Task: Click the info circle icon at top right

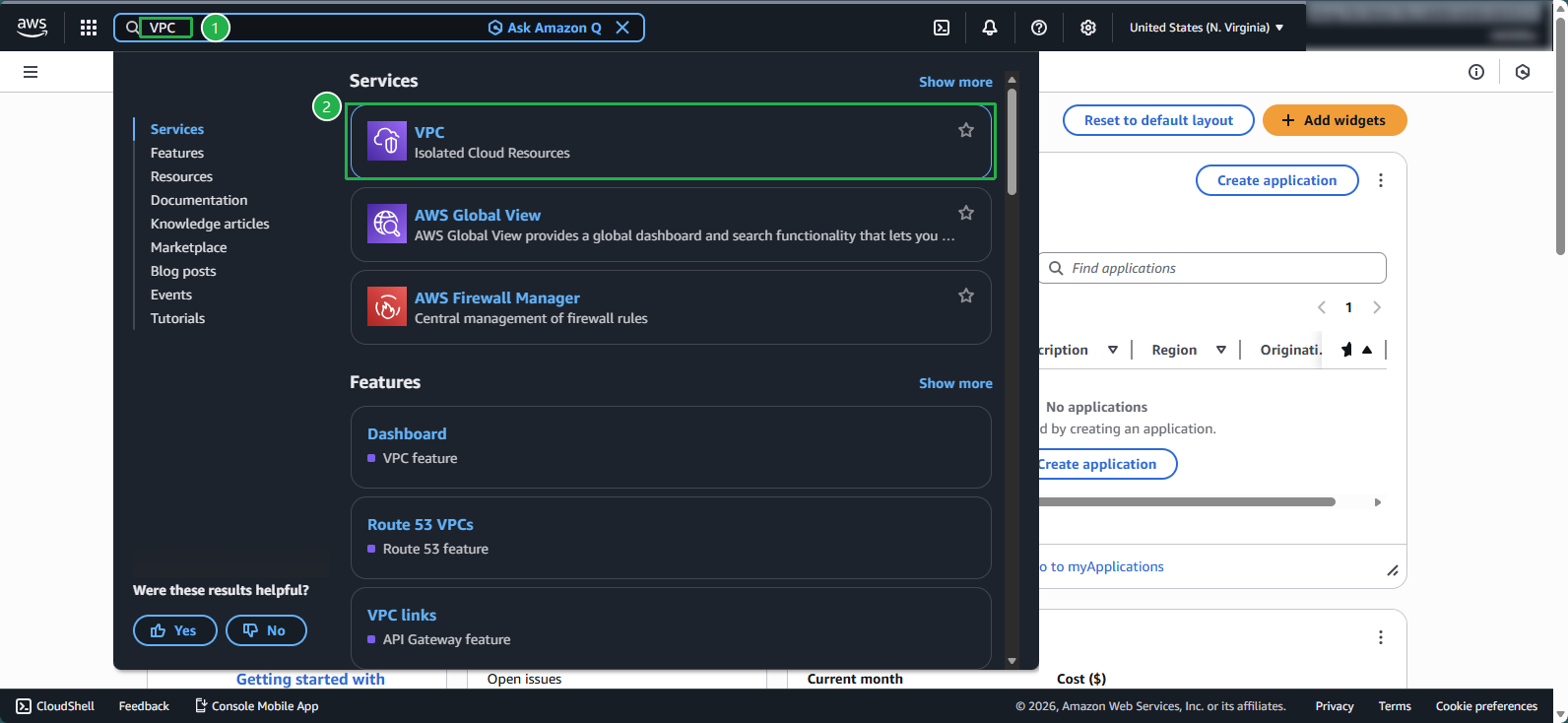Action: 1475,72
